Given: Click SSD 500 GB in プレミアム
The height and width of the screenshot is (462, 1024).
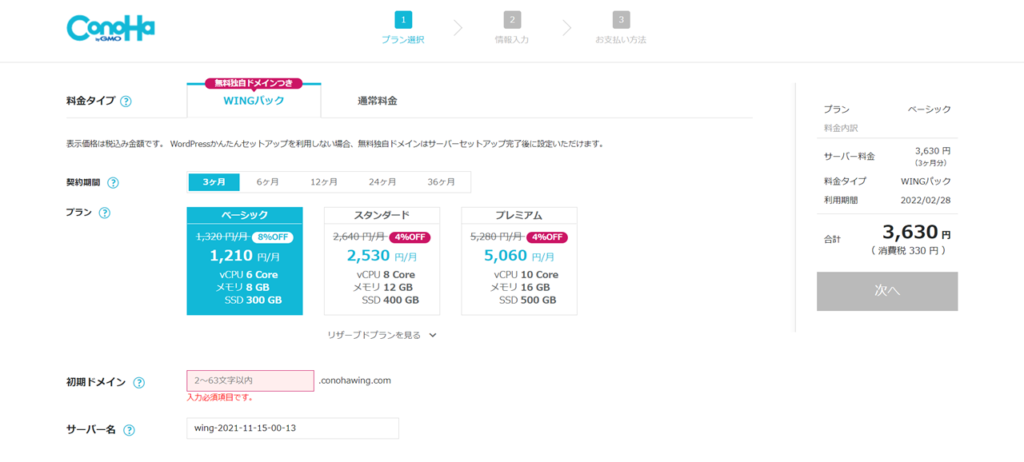Looking at the screenshot, I should (528, 301).
